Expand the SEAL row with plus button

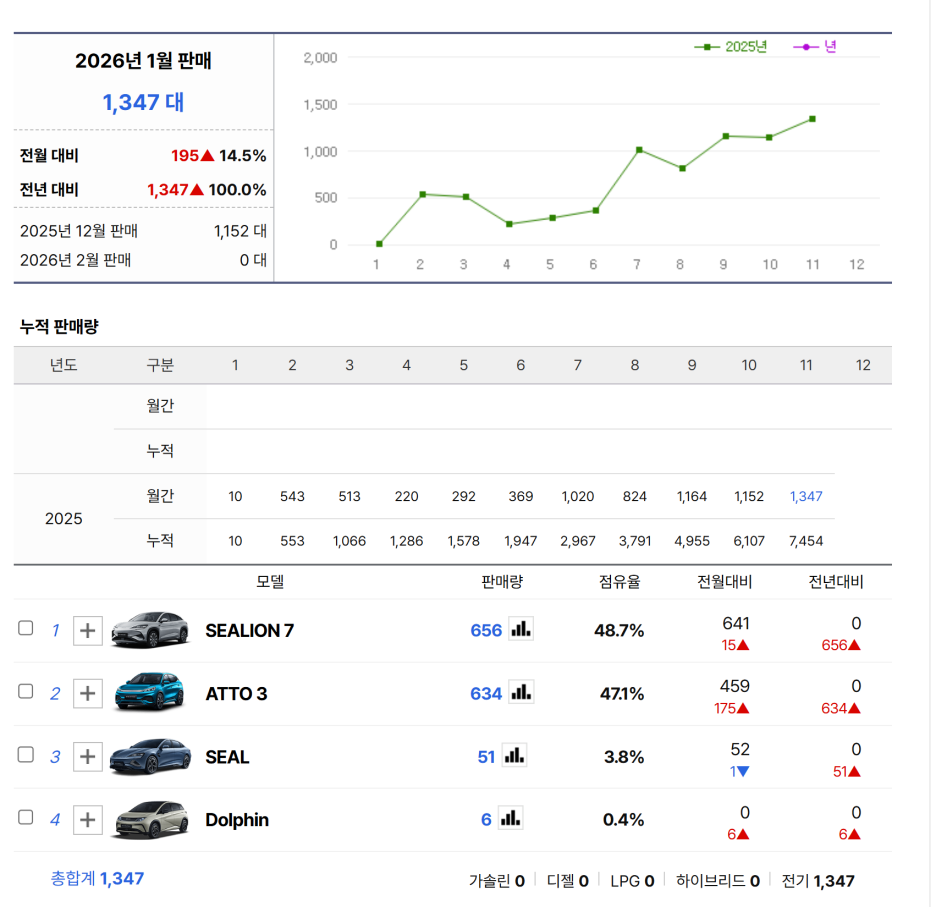(88, 757)
